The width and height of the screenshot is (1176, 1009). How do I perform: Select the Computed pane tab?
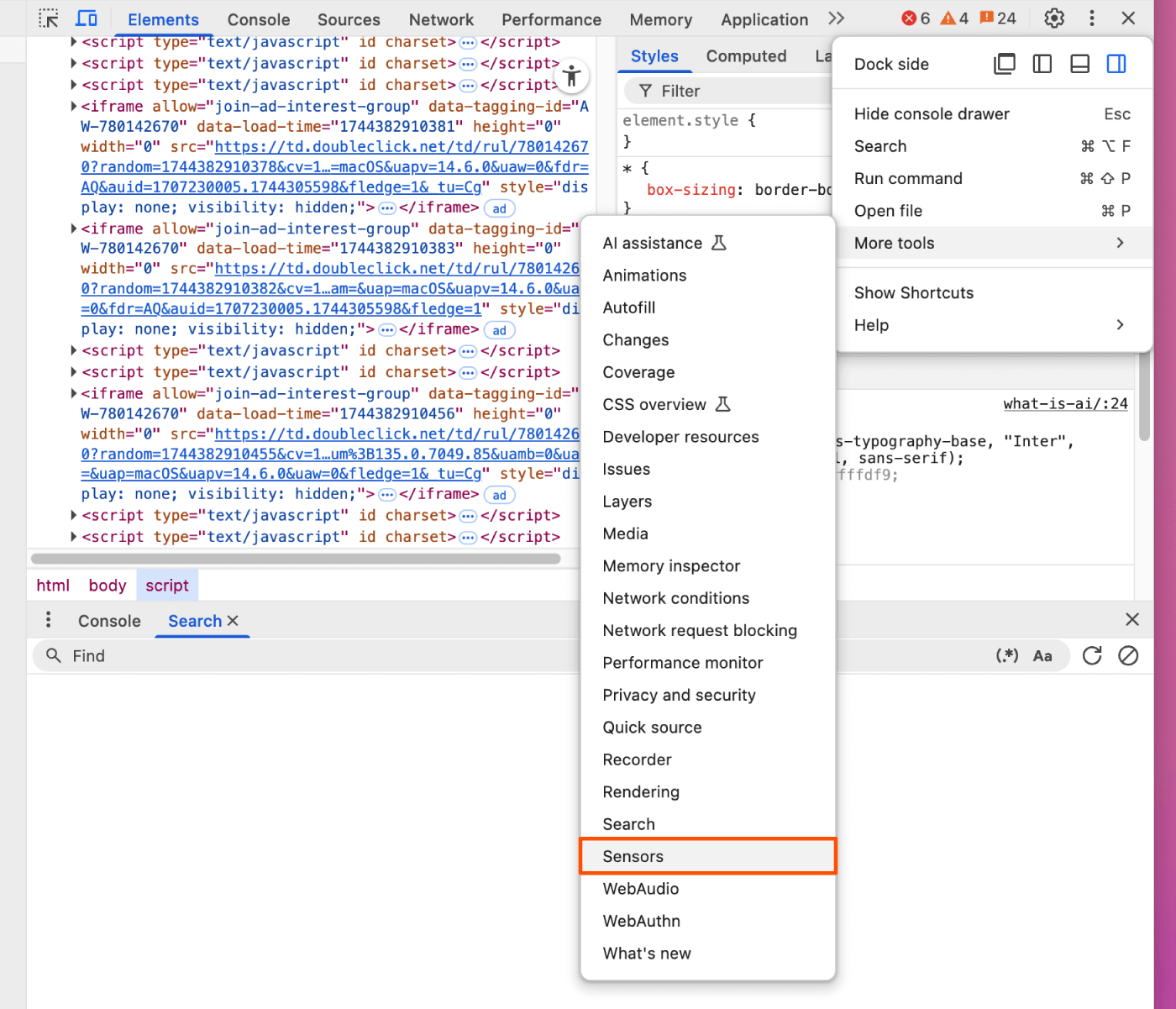pos(746,56)
